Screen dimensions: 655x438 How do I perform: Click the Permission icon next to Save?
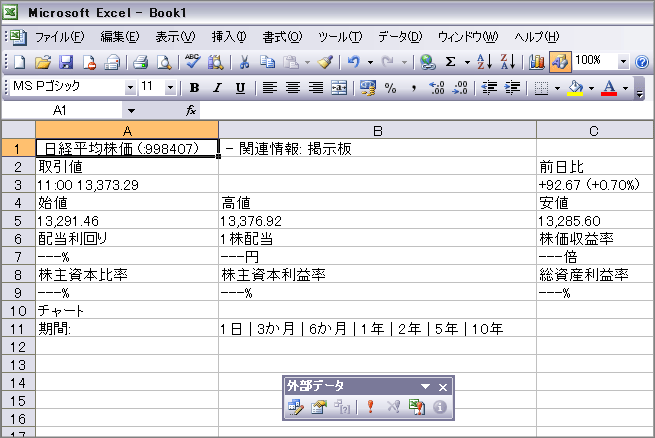89,63
